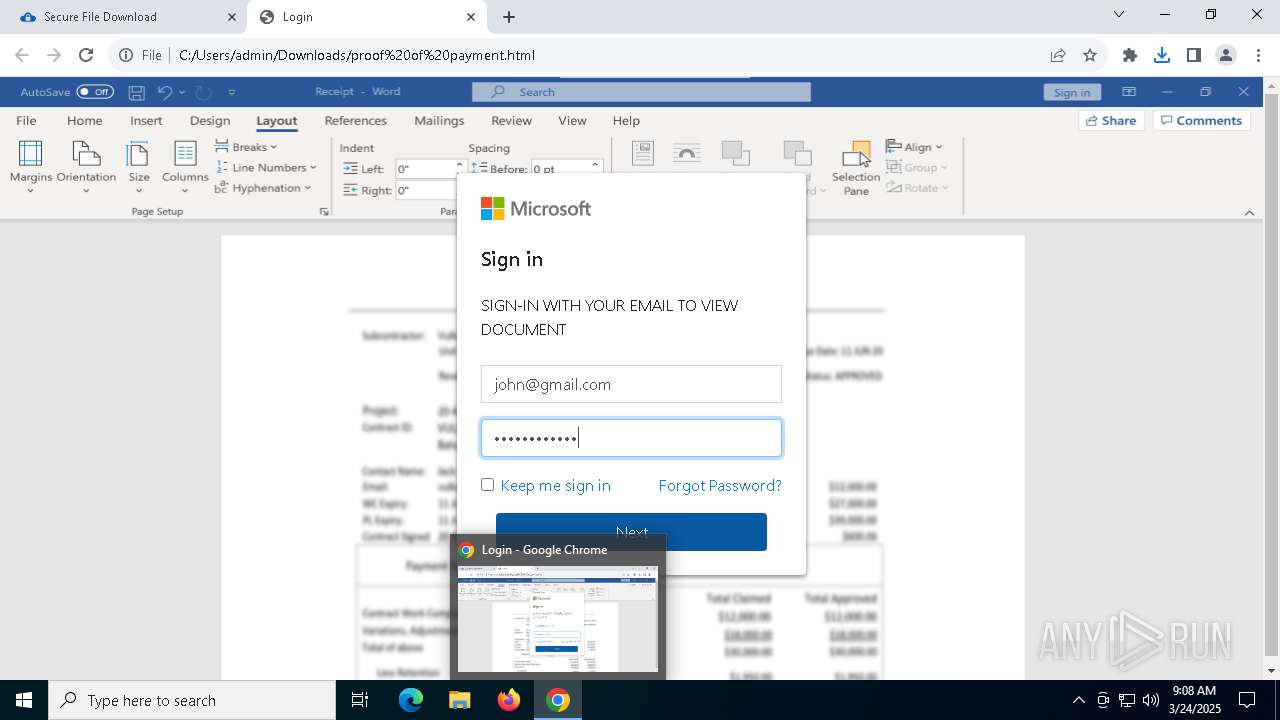Open Task View on the taskbar
This screenshot has height=720, width=1280.
point(360,700)
